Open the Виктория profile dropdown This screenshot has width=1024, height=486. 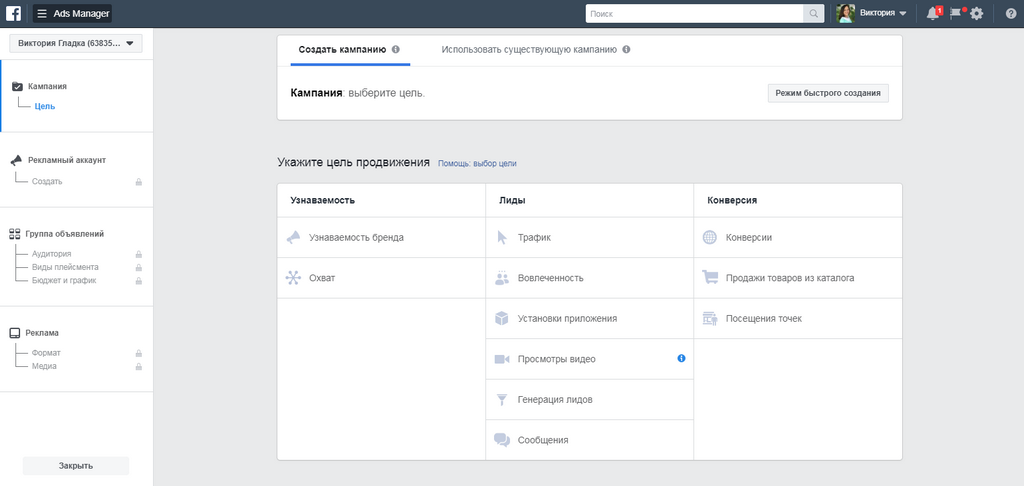[x=883, y=14]
